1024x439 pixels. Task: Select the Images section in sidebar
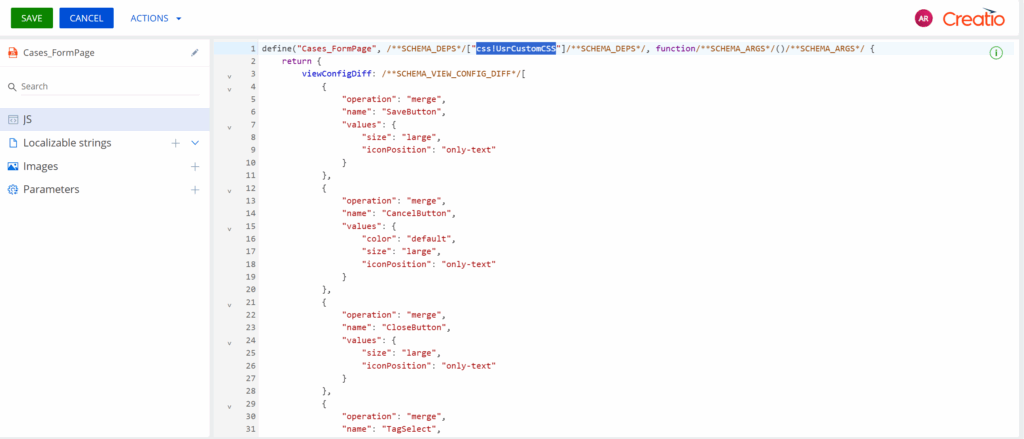[x=40, y=166]
